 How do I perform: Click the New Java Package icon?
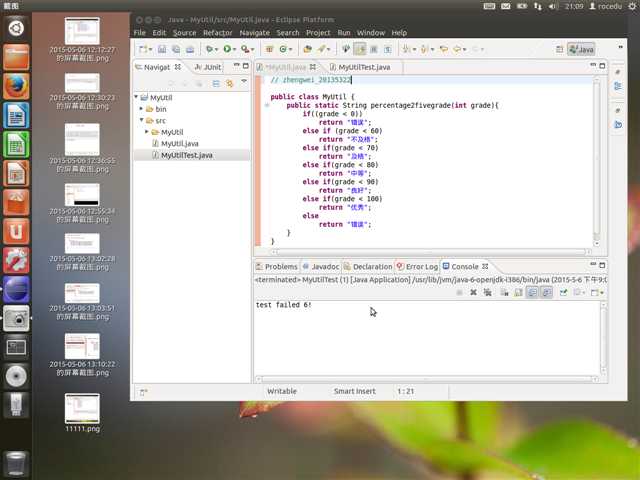point(269,49)
